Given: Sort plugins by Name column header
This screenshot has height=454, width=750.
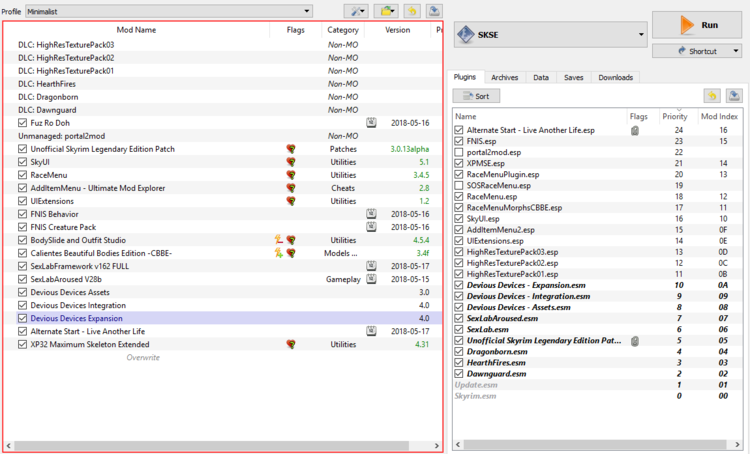Looking at the screenshot, I should click(540, 116).
